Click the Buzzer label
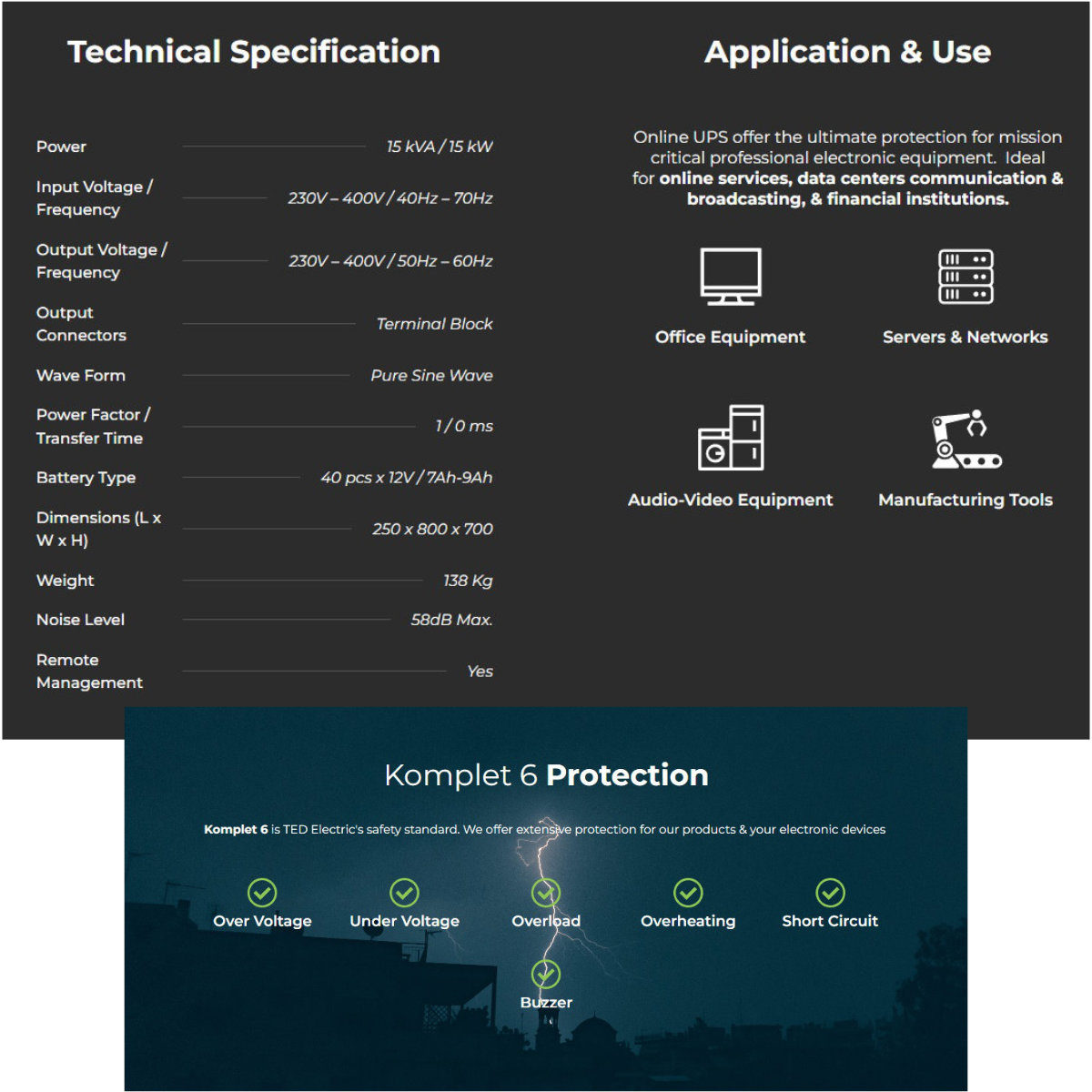This screenshot has height=1092, width=1092. pos(546,1002)
